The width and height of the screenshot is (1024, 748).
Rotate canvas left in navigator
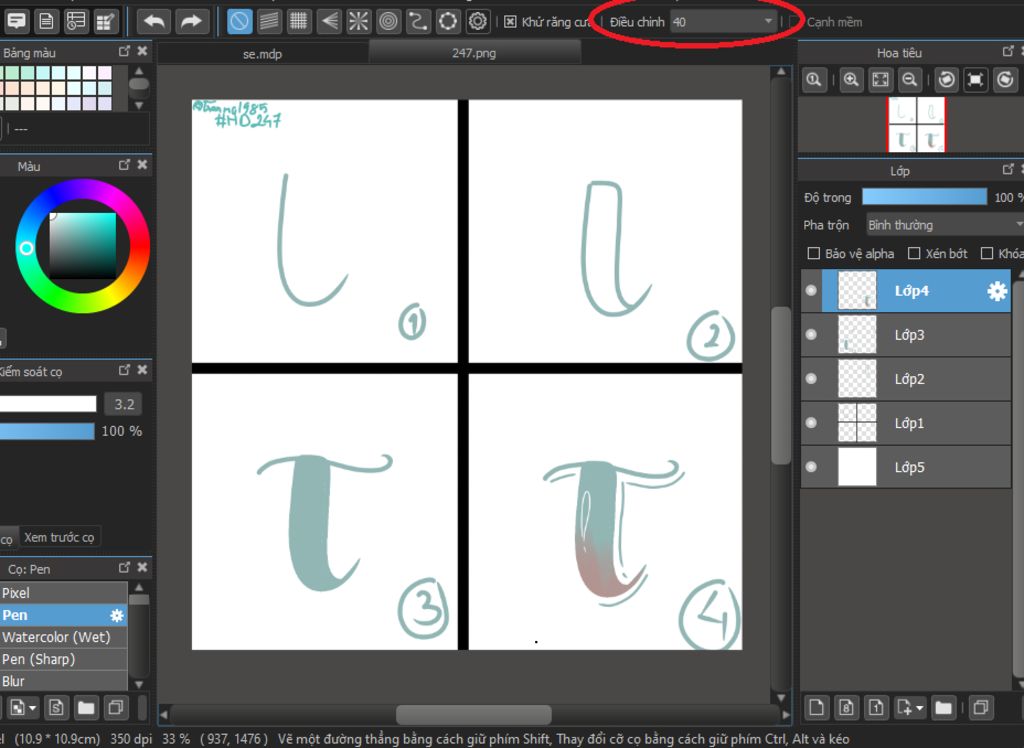pos(946,80)
